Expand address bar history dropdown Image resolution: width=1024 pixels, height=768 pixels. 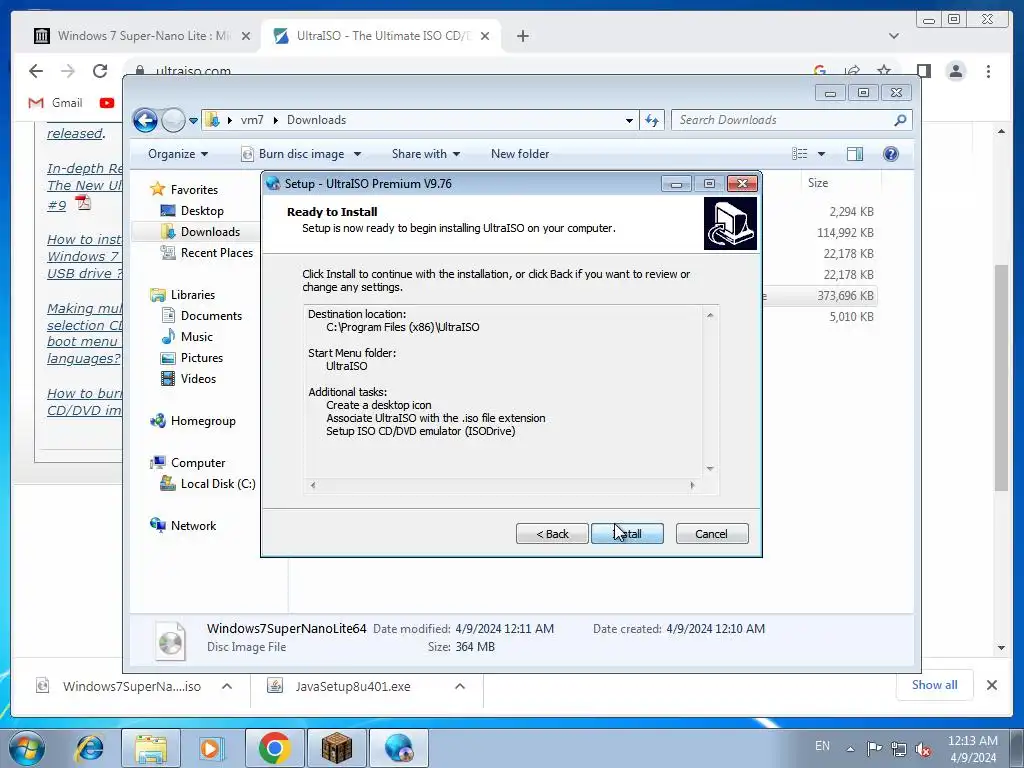pos(629,120)
